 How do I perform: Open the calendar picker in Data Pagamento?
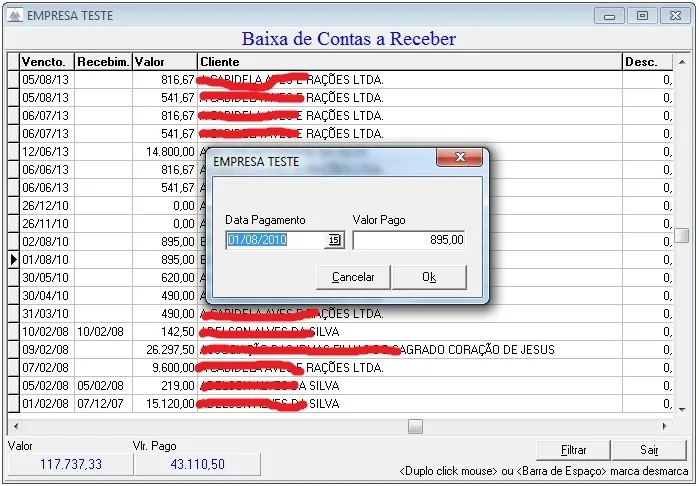[334, 240]
